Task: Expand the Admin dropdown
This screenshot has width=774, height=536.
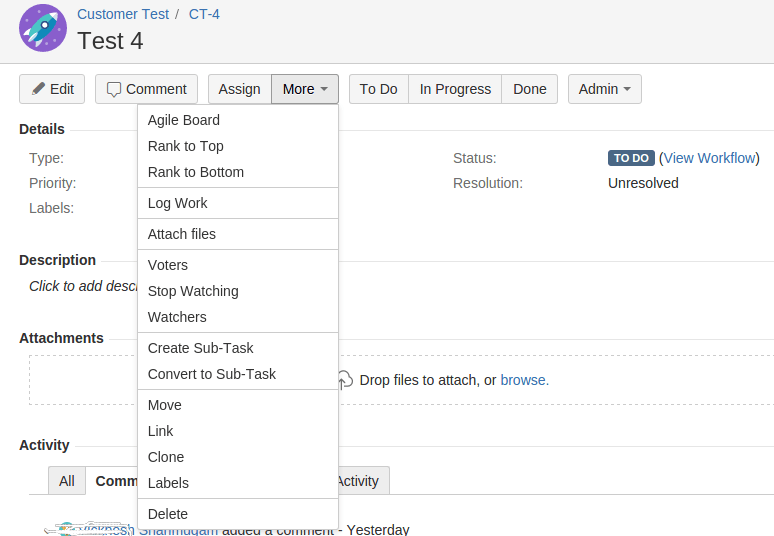Action: 604,89
